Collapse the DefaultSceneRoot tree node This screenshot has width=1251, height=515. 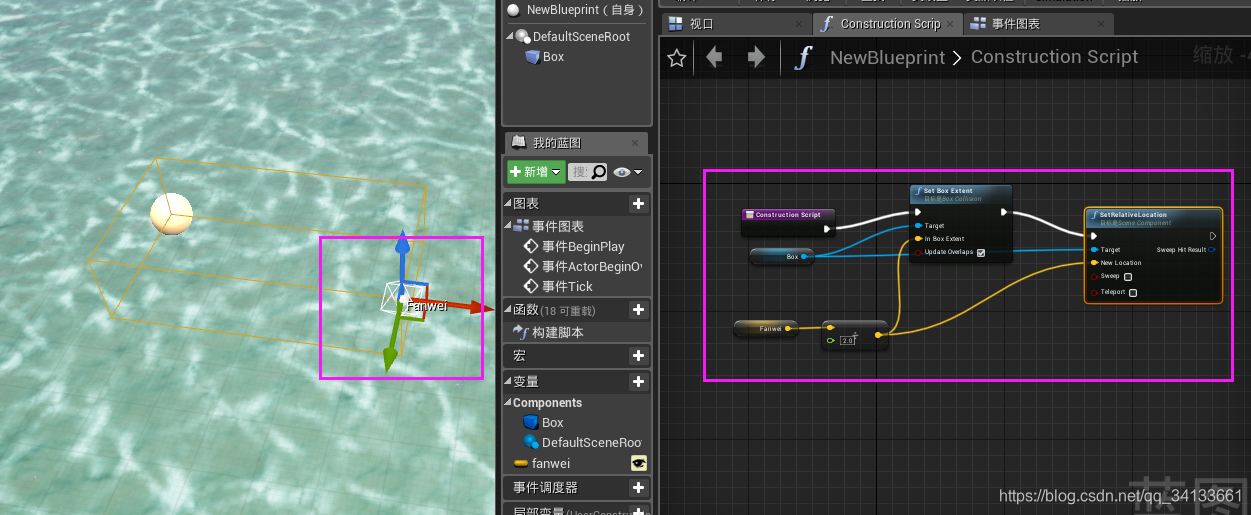coord(510,36)
